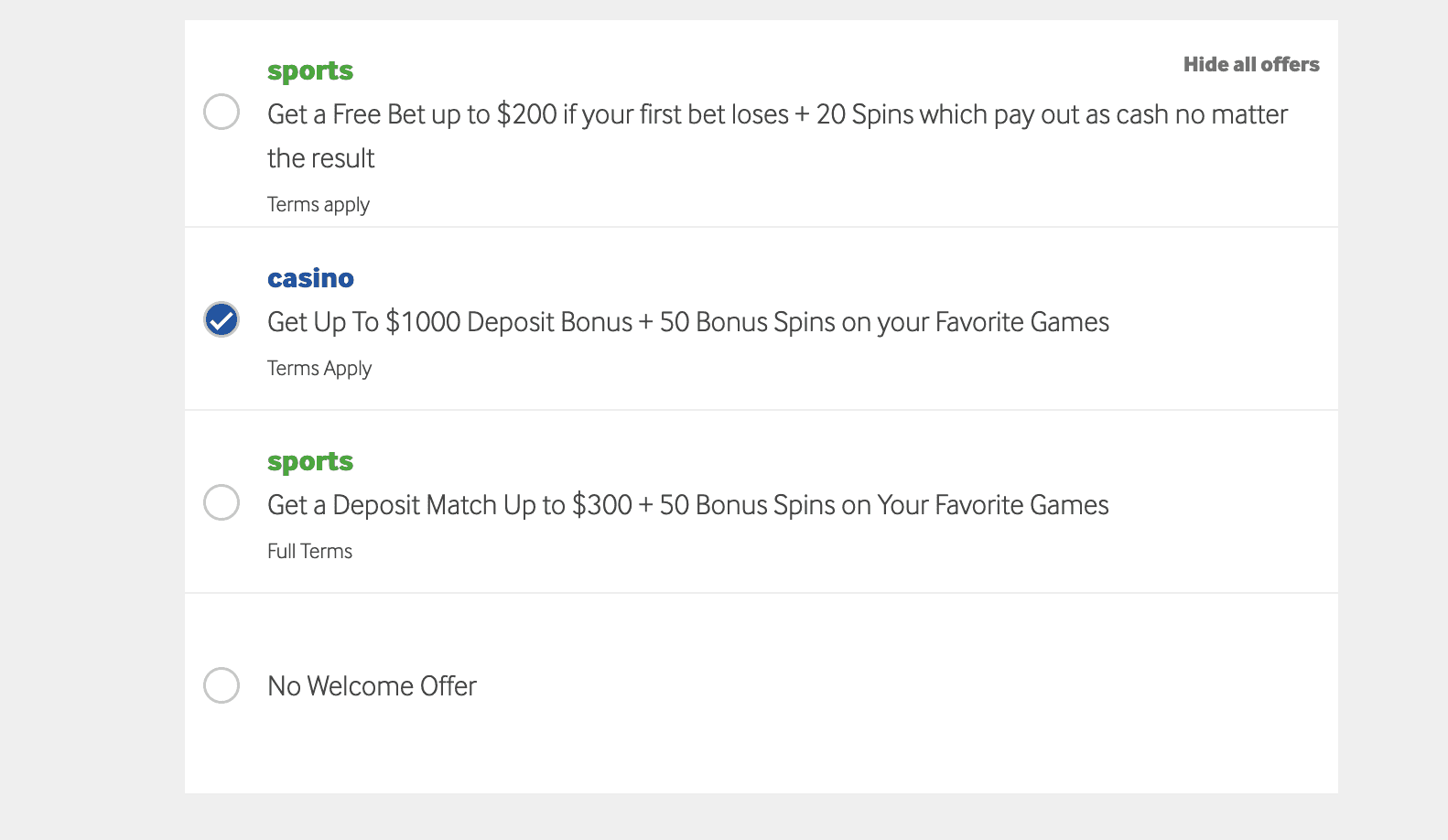
Task: View Full Terms of the Deposit Match offer
Action: (309, 550)
